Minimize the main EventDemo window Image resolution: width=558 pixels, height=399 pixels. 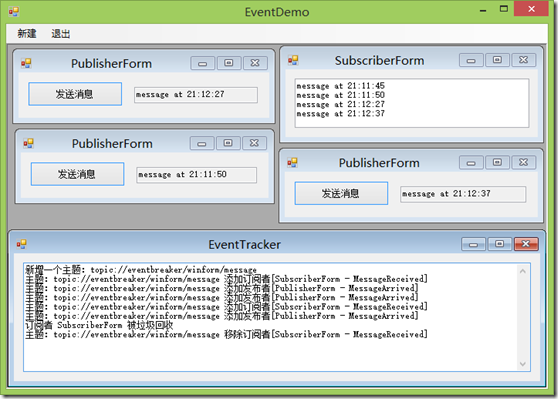click(483, 10)
